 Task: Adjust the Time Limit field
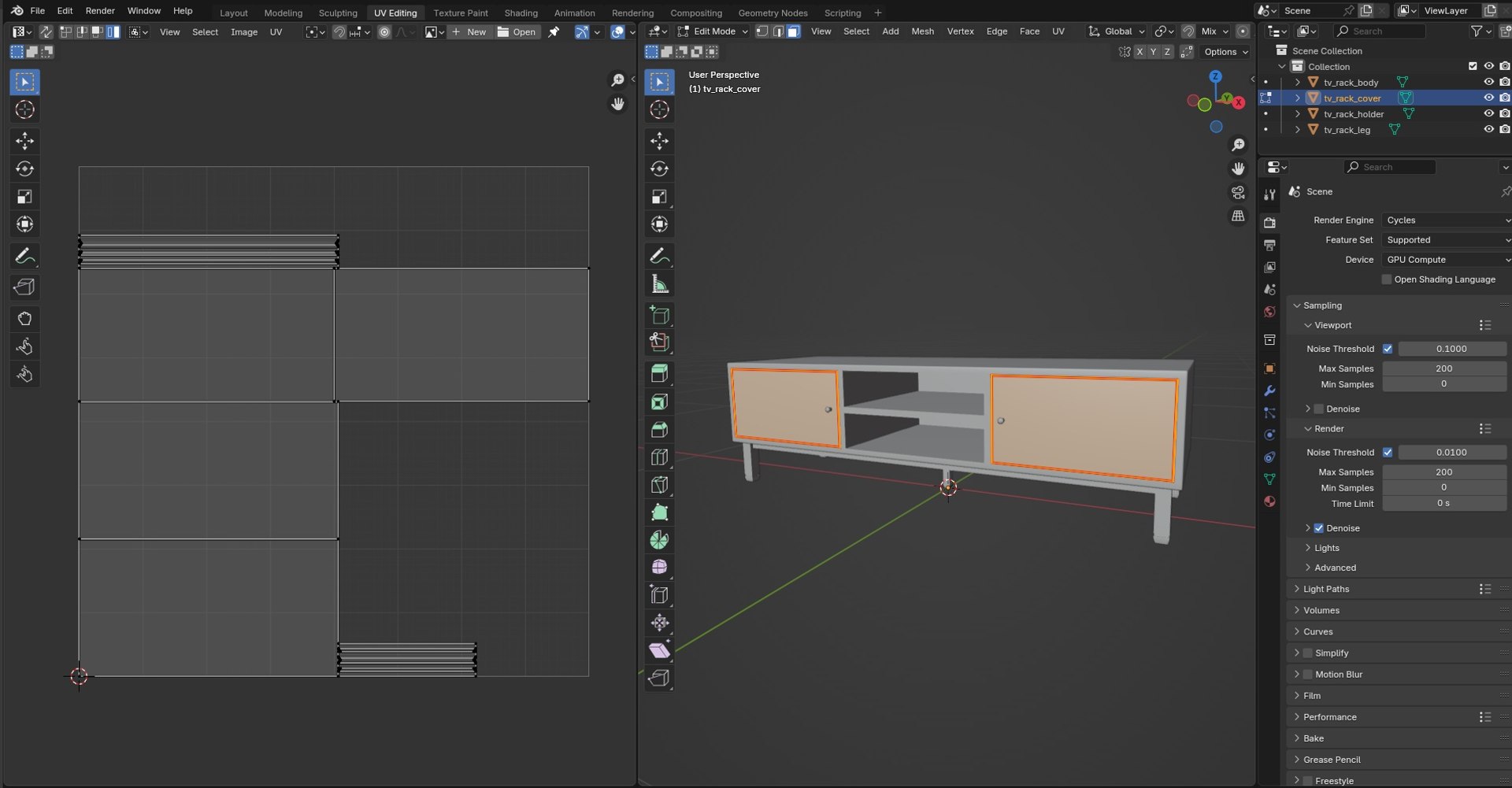coord(1444,503)
